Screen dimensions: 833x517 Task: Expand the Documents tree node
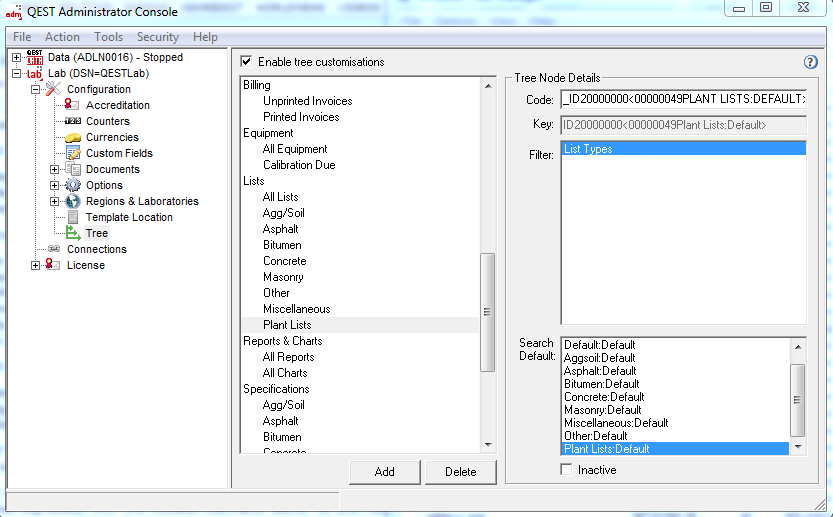[54, 169]
